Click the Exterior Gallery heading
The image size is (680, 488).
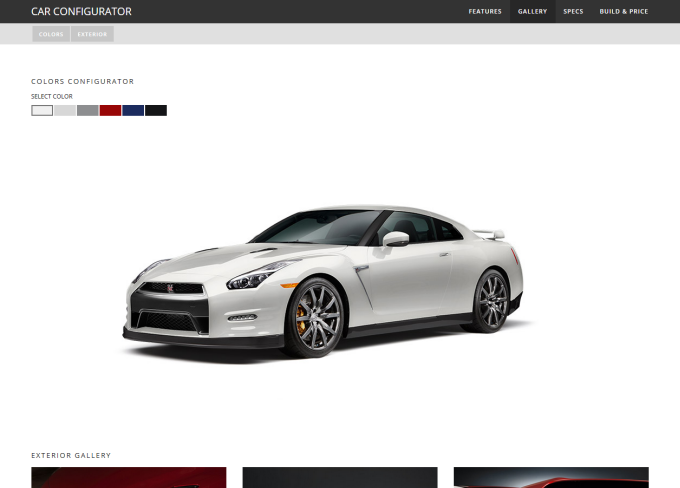tap(71, 455)
